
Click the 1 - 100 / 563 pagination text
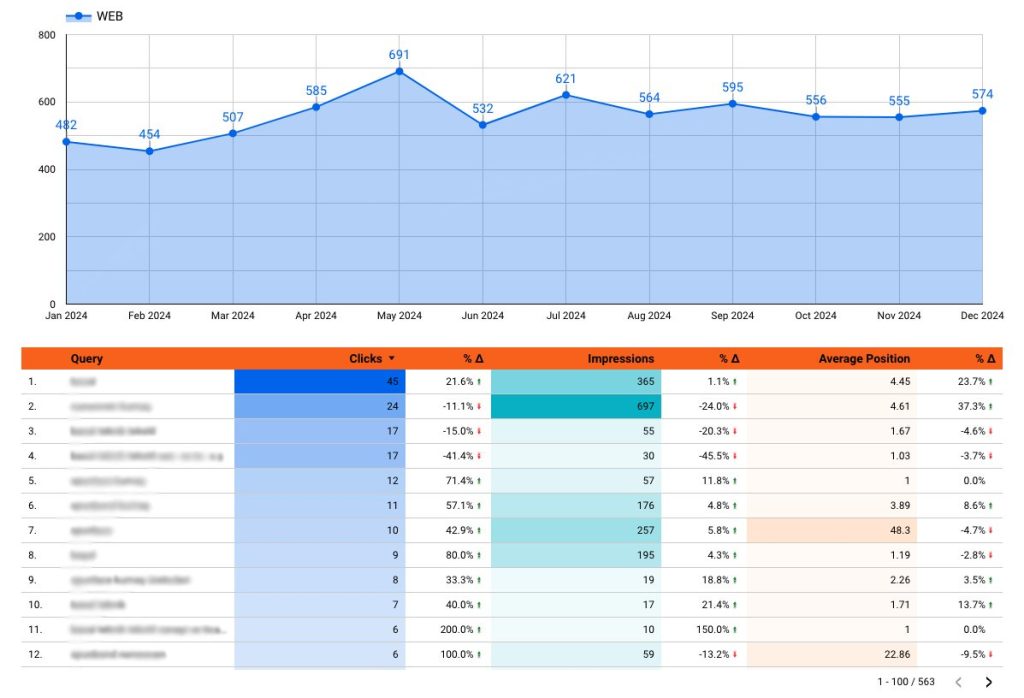tap(906, 682)
